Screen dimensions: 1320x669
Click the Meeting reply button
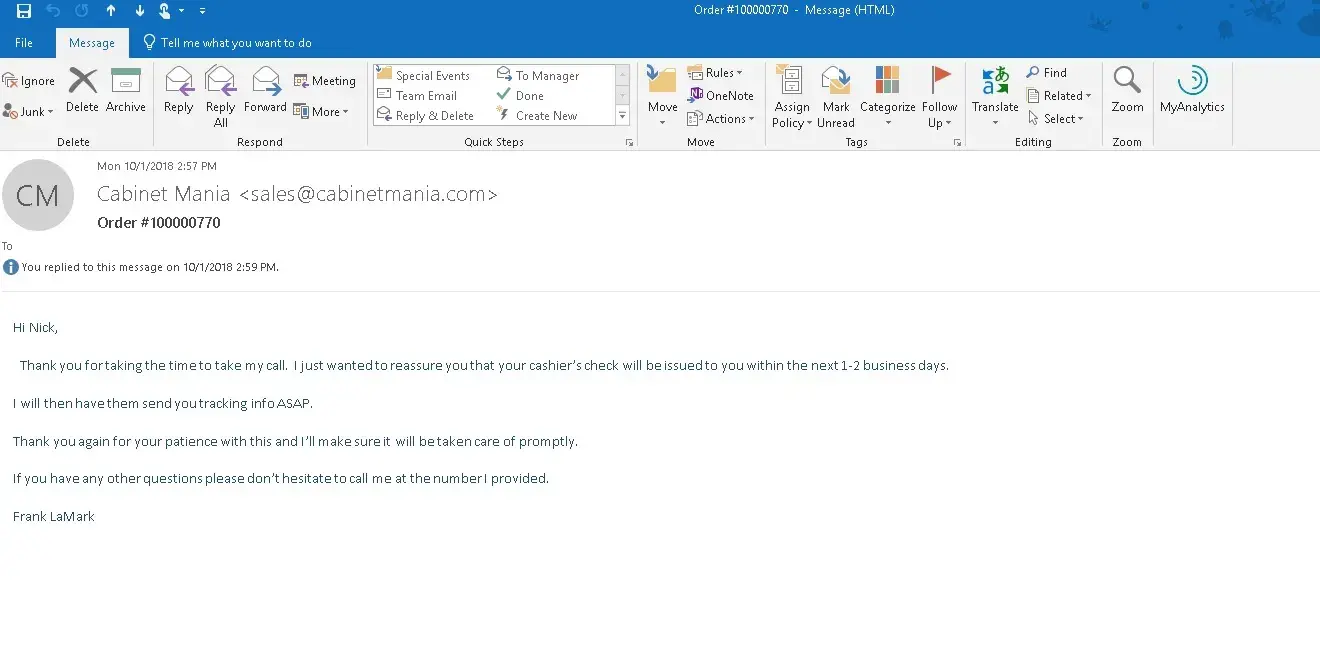(325, 81)
